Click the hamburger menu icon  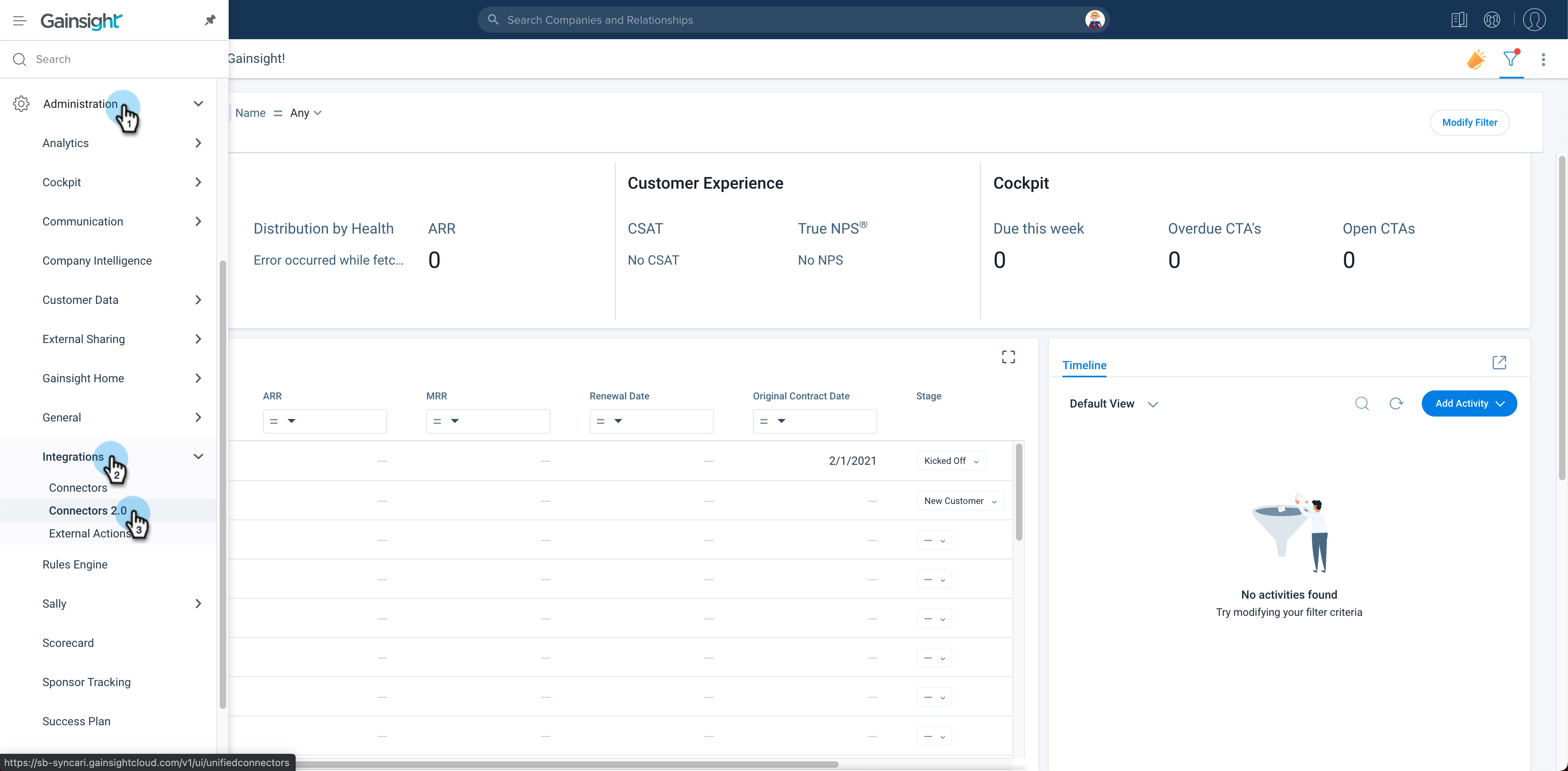(20, 21)
